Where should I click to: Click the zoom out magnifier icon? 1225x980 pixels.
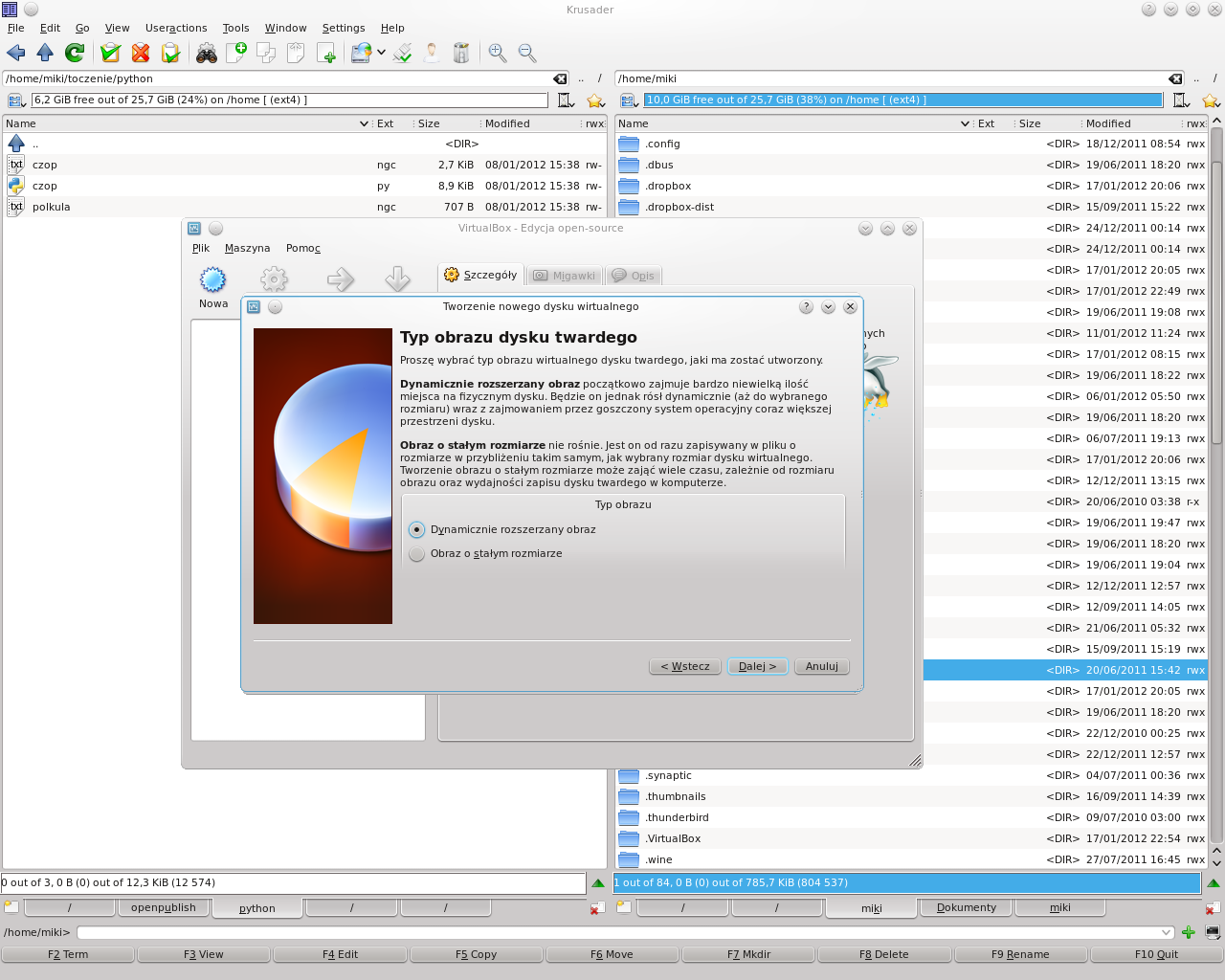tap(527, 53)
